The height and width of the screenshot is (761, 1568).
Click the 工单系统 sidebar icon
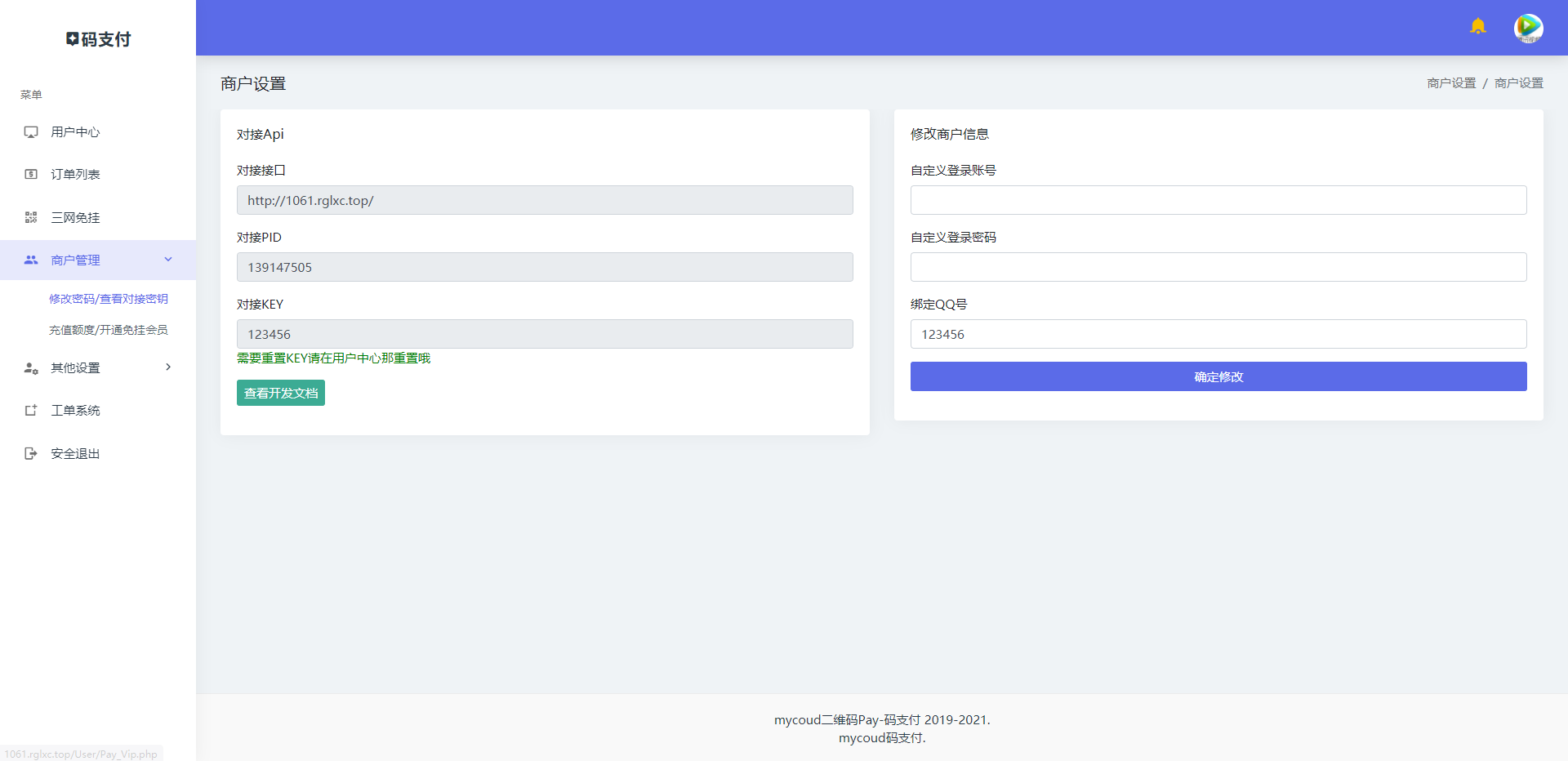tap(31, 411)
